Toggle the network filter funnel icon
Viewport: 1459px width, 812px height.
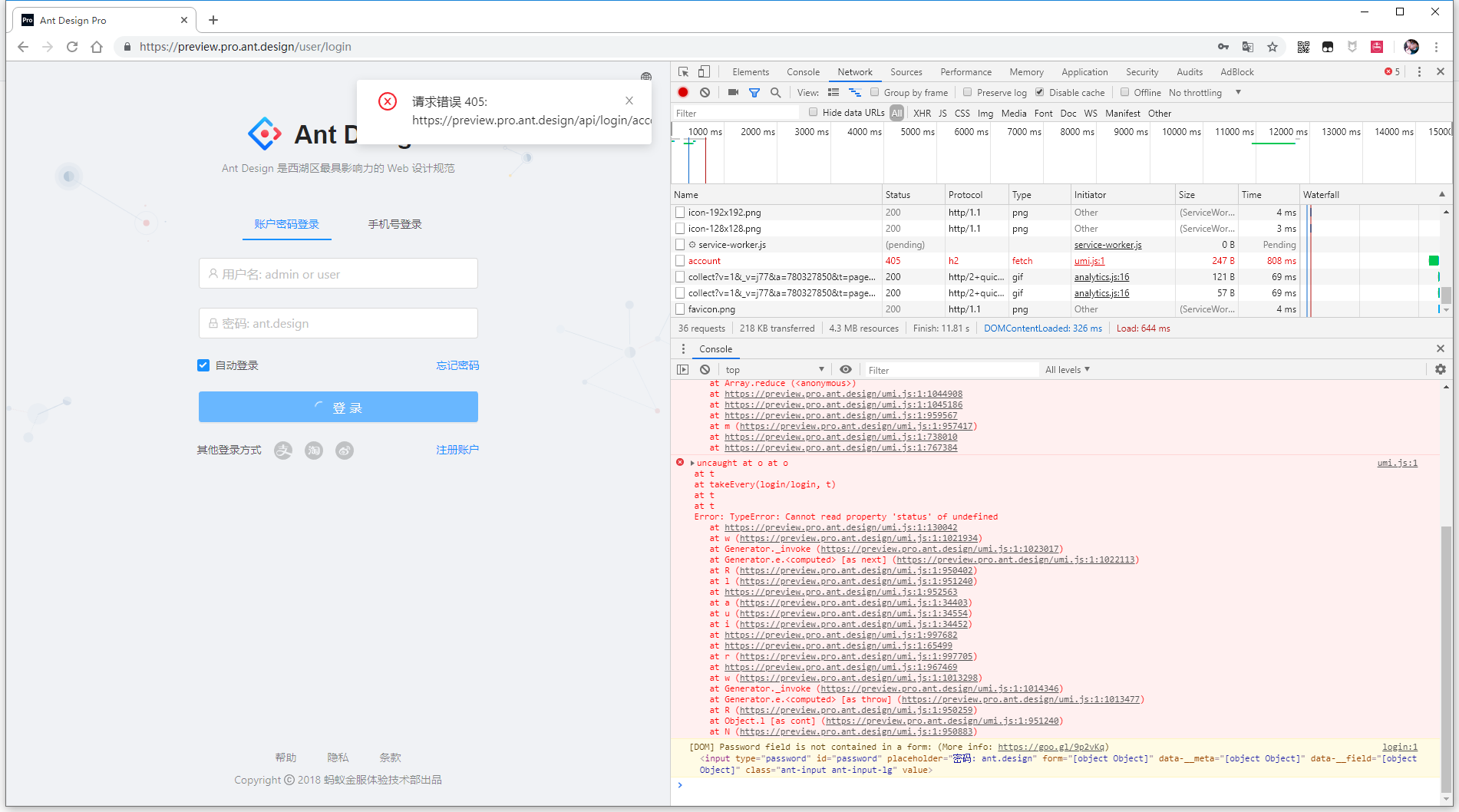coord(754,92)
